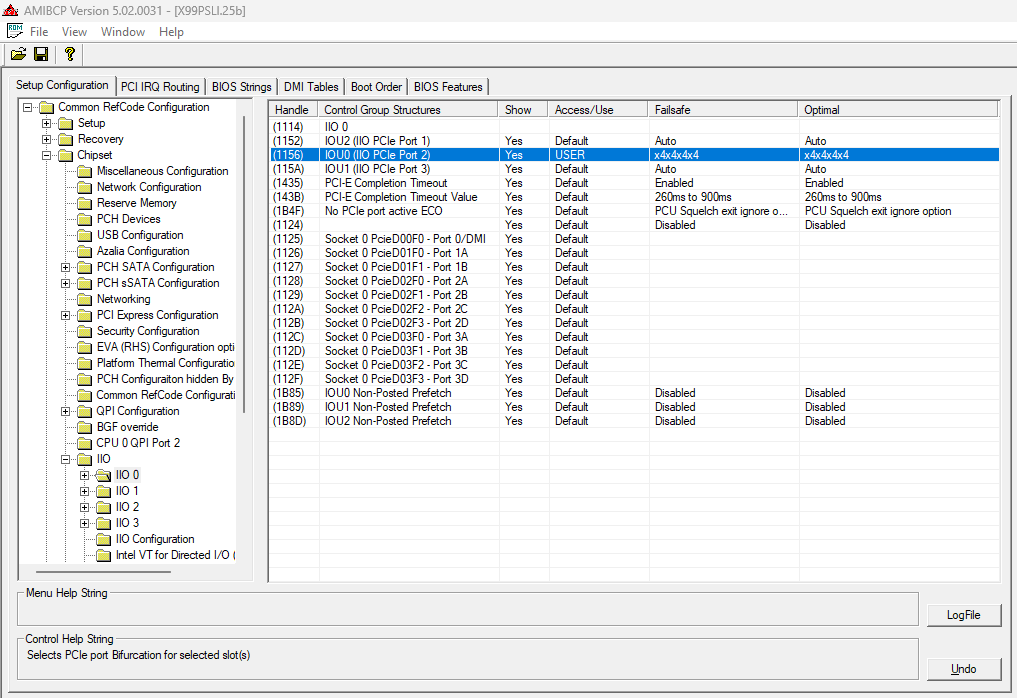Expand the IIO 0 tree node
Screen dimensions: 1017x698
point(84,475)
